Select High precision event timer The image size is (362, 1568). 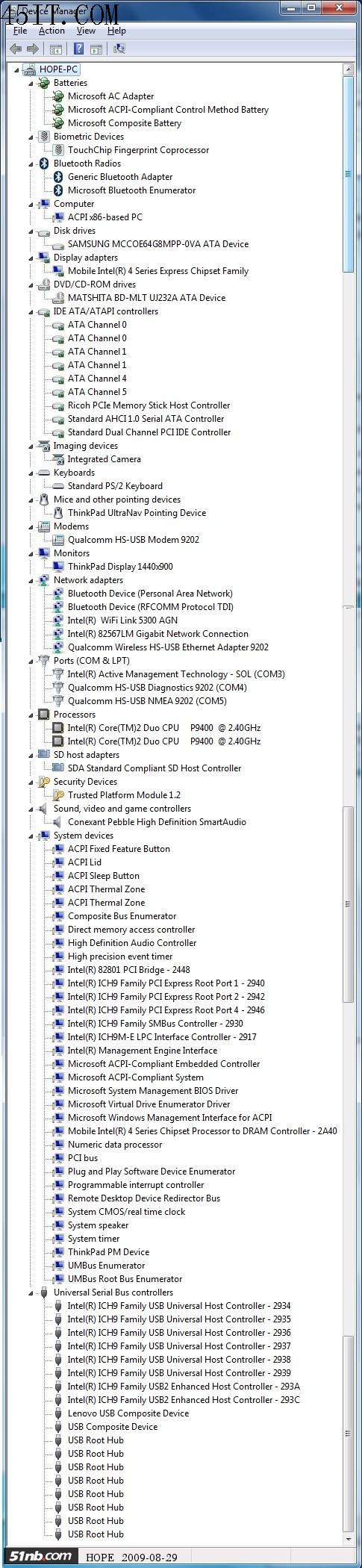[120, 956]
